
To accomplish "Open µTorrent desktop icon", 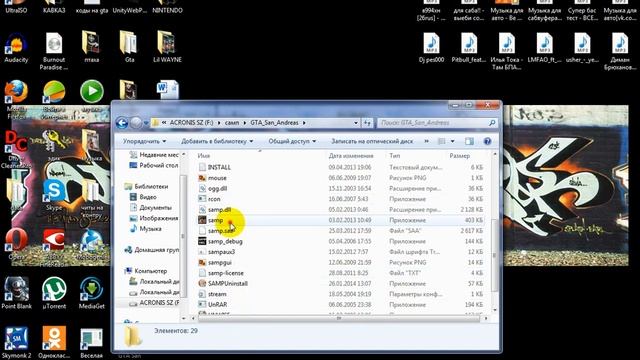I will tap(54, 292).
